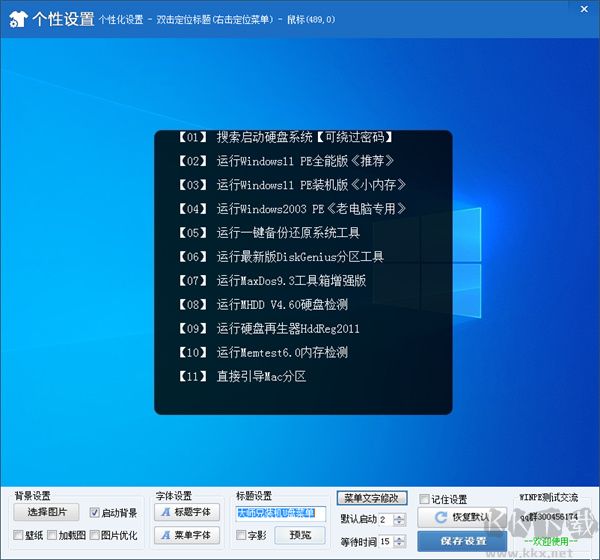
Task: Decrease the 等待时间 value with down arrow
Action: [399, 545]
